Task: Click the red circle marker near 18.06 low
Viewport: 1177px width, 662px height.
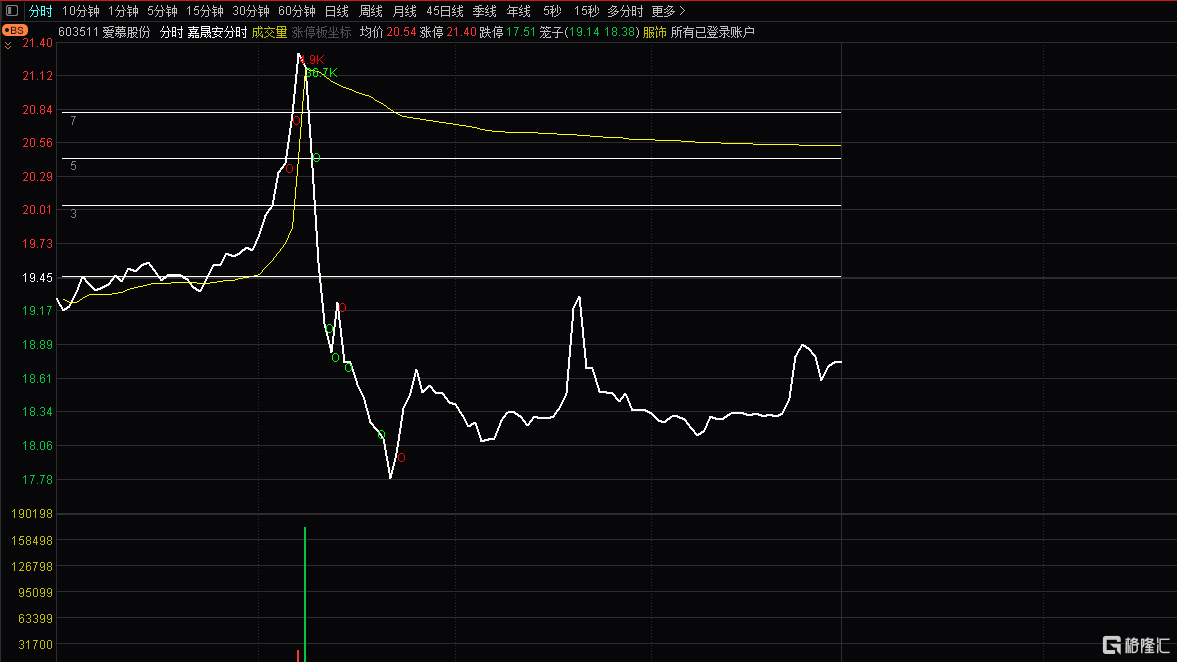Action: tap(402, 458)
